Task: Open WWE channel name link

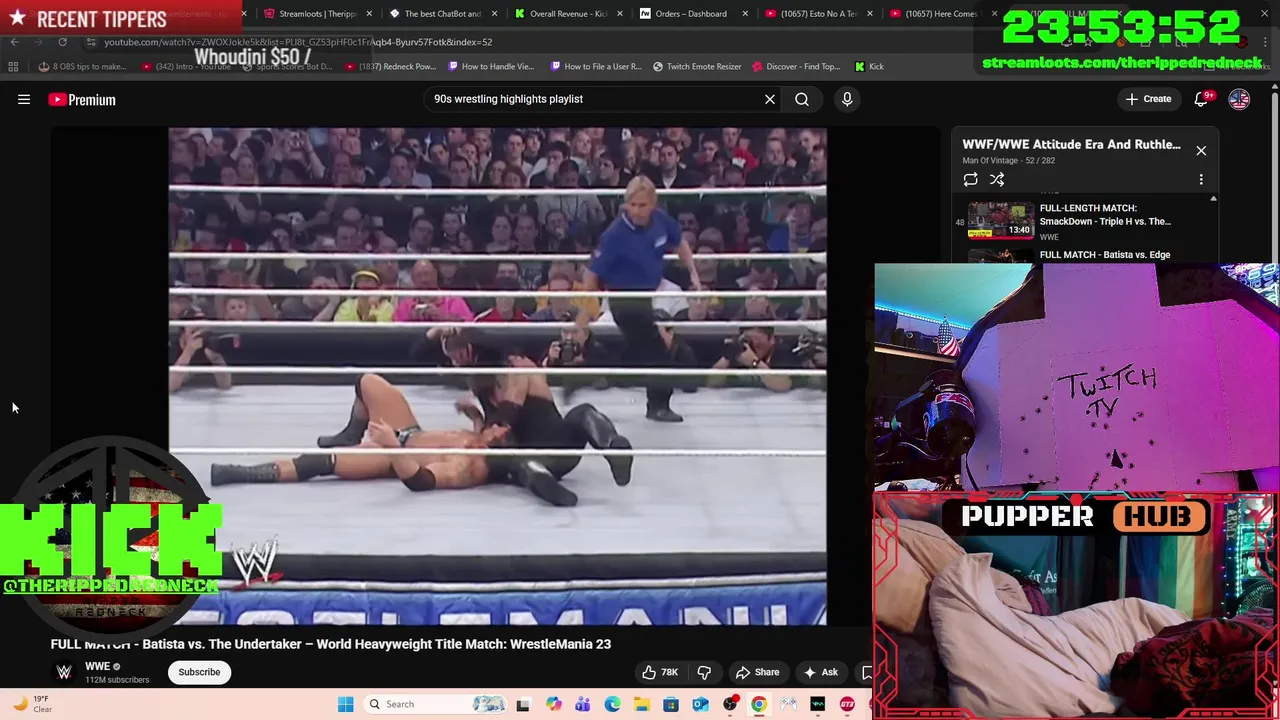Action: (97, 666)
